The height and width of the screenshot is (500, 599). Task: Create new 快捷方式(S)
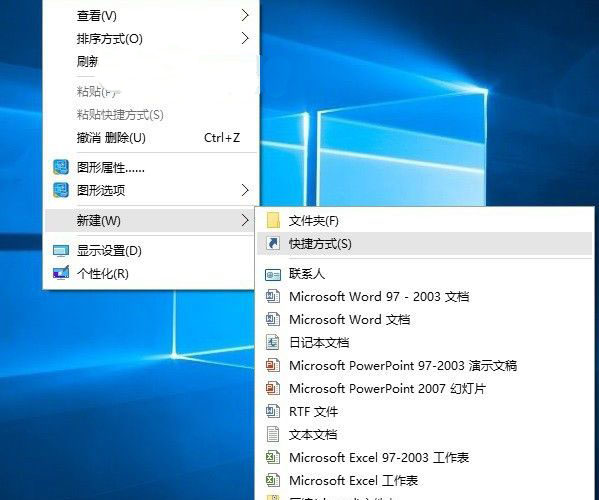[x=425, y=243]
